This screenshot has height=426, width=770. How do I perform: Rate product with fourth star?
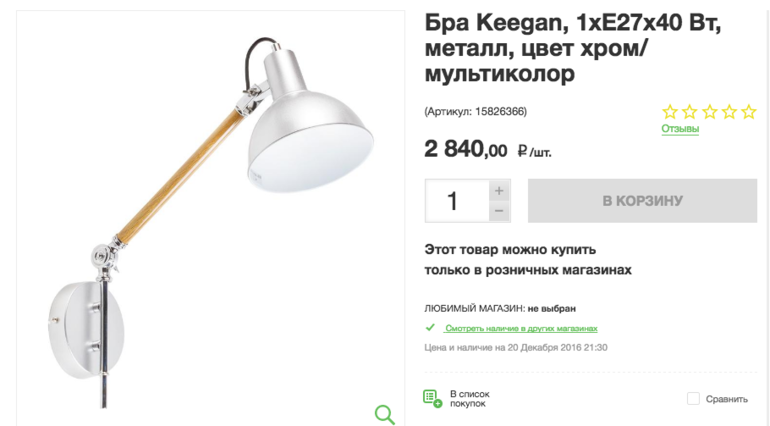728,112
